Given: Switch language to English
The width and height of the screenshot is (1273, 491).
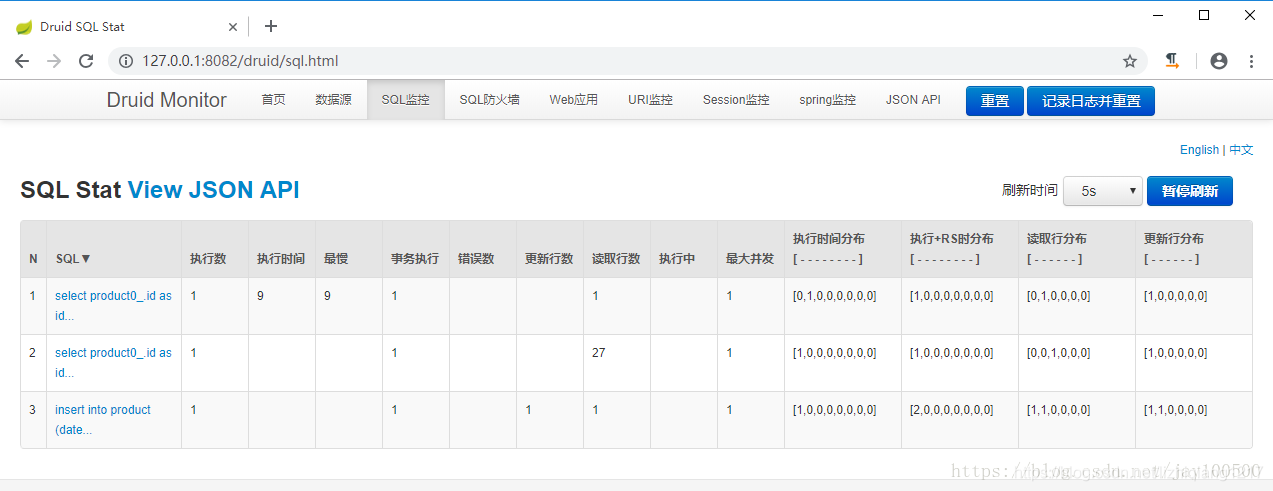Looking at the screenshot, I should tap(1199, 150).
